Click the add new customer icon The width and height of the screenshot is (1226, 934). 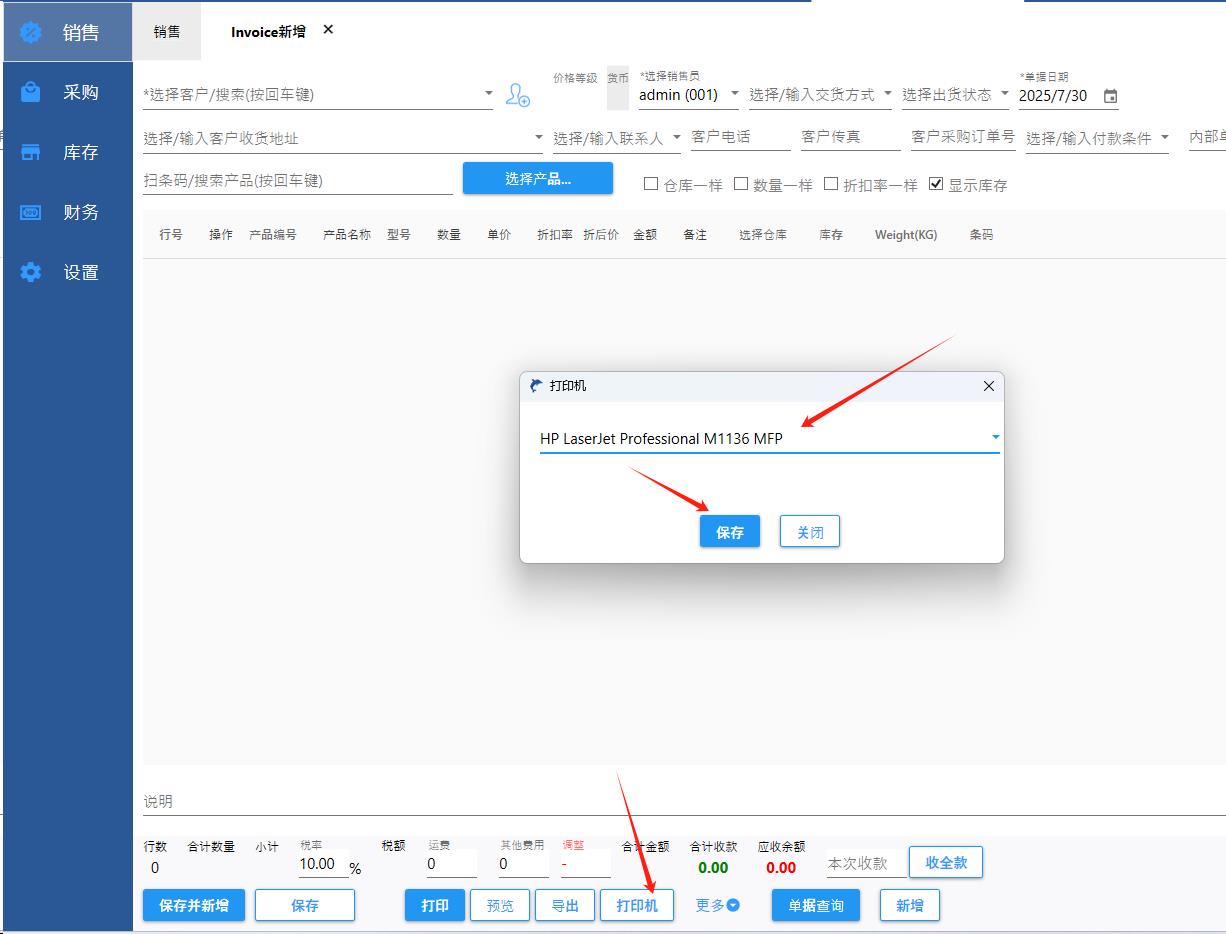tap(517, 95)
